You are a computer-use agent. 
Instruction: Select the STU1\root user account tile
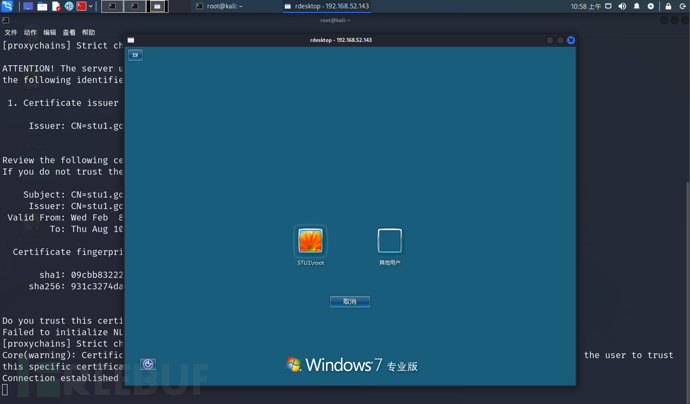coord(311,241)
